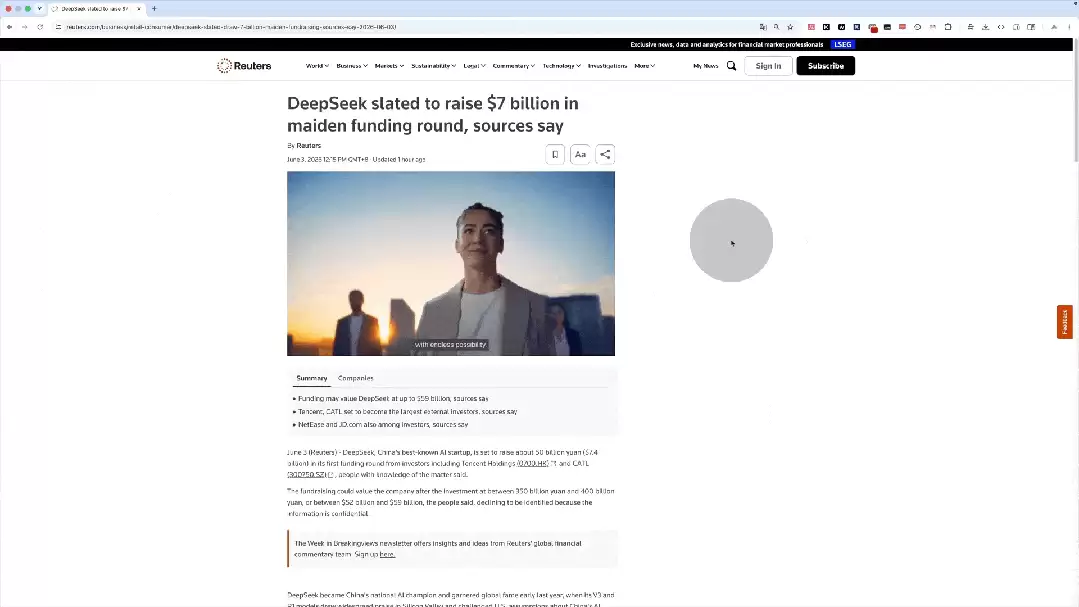Click the black W extension icon

(x=842, y=27)
